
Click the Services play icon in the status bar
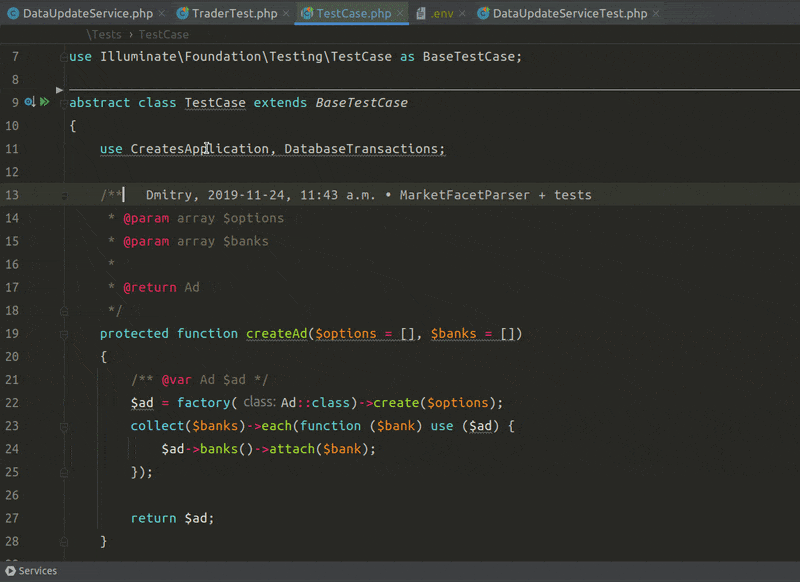[x=9, y=571]
